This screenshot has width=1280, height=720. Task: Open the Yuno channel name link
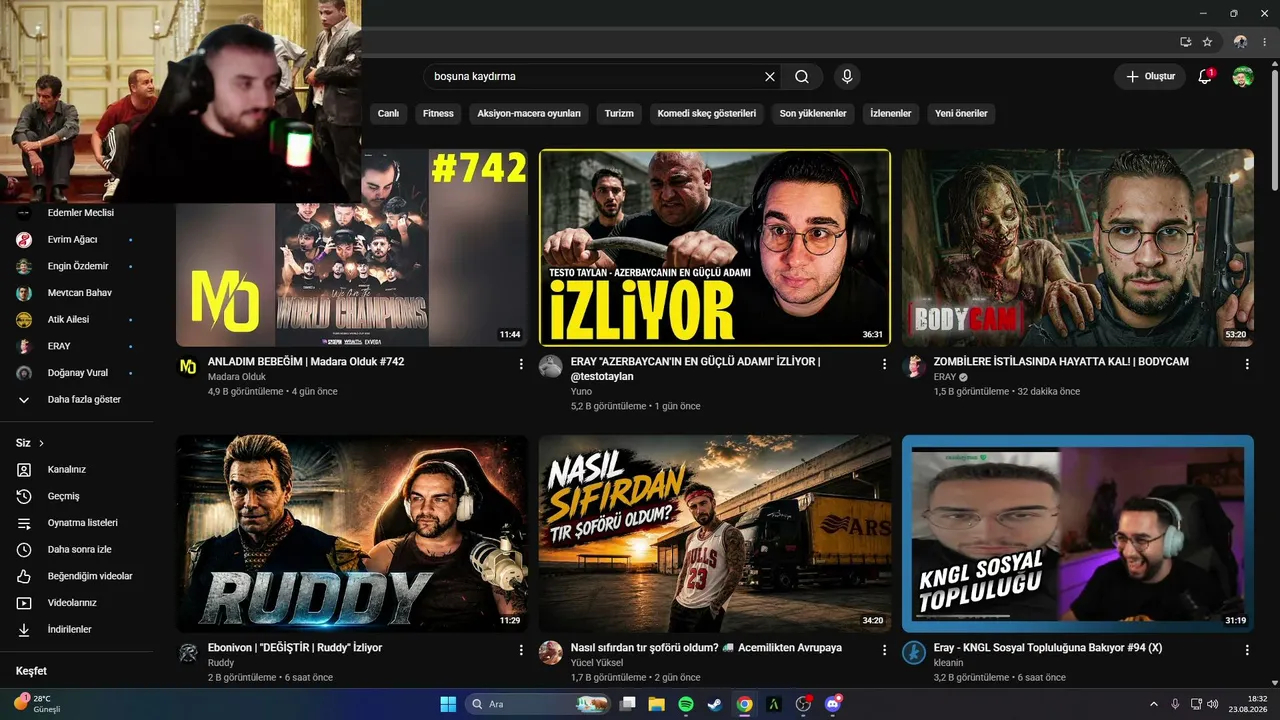click(581, 392)
